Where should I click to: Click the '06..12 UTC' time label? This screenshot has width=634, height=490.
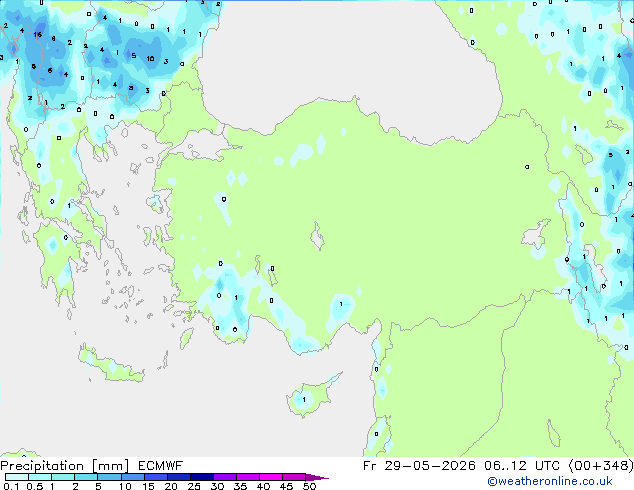click(522, 466)
